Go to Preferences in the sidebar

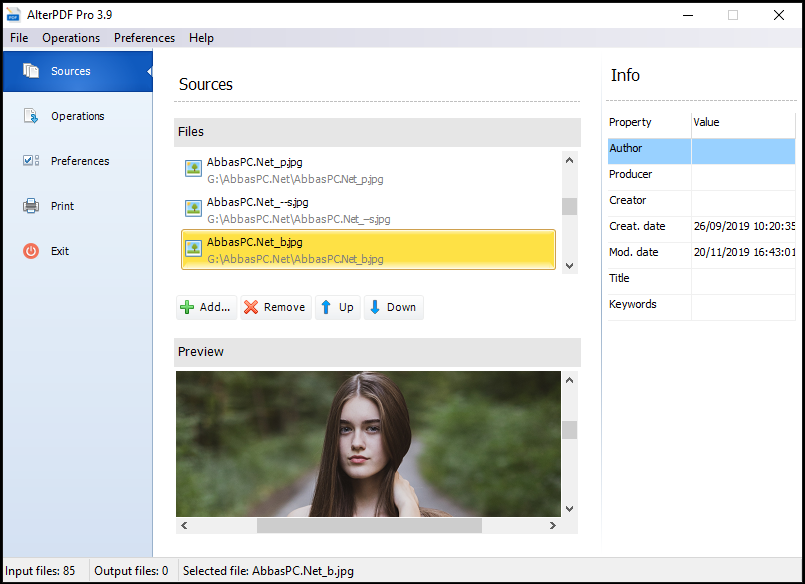(x=78, y=161)
